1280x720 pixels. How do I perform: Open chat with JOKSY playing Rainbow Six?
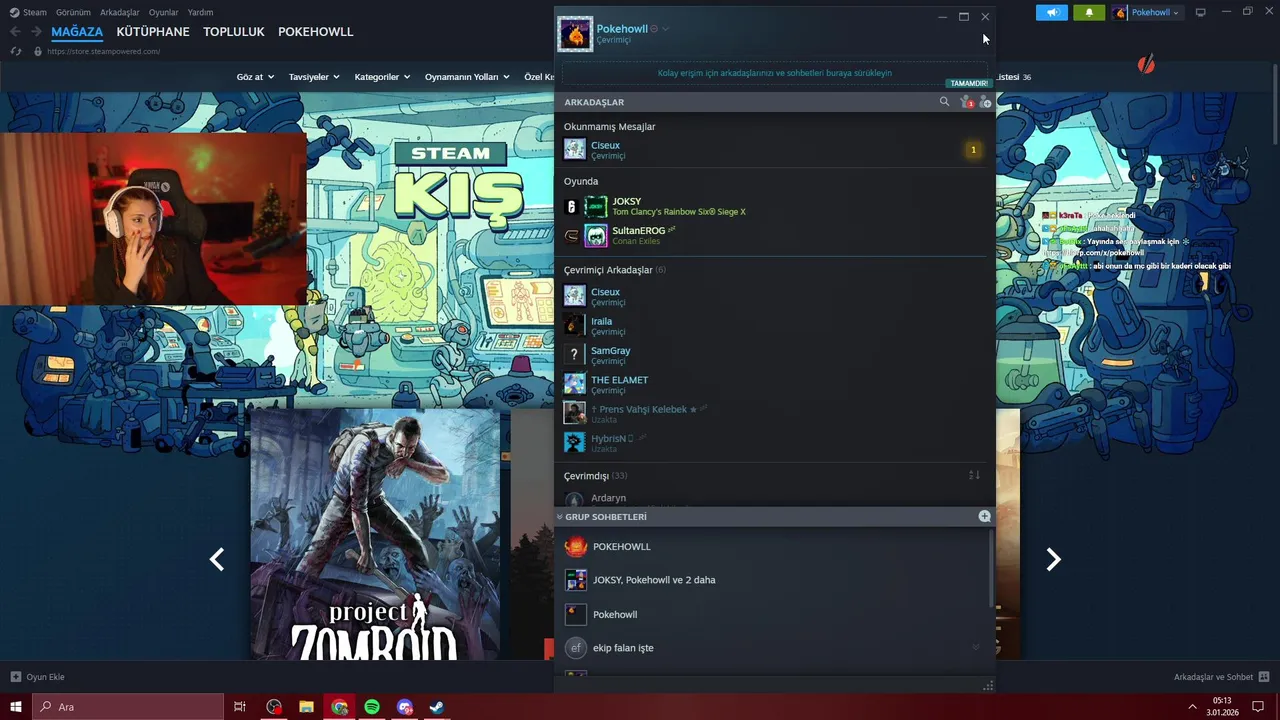click(x=773, y=206)
